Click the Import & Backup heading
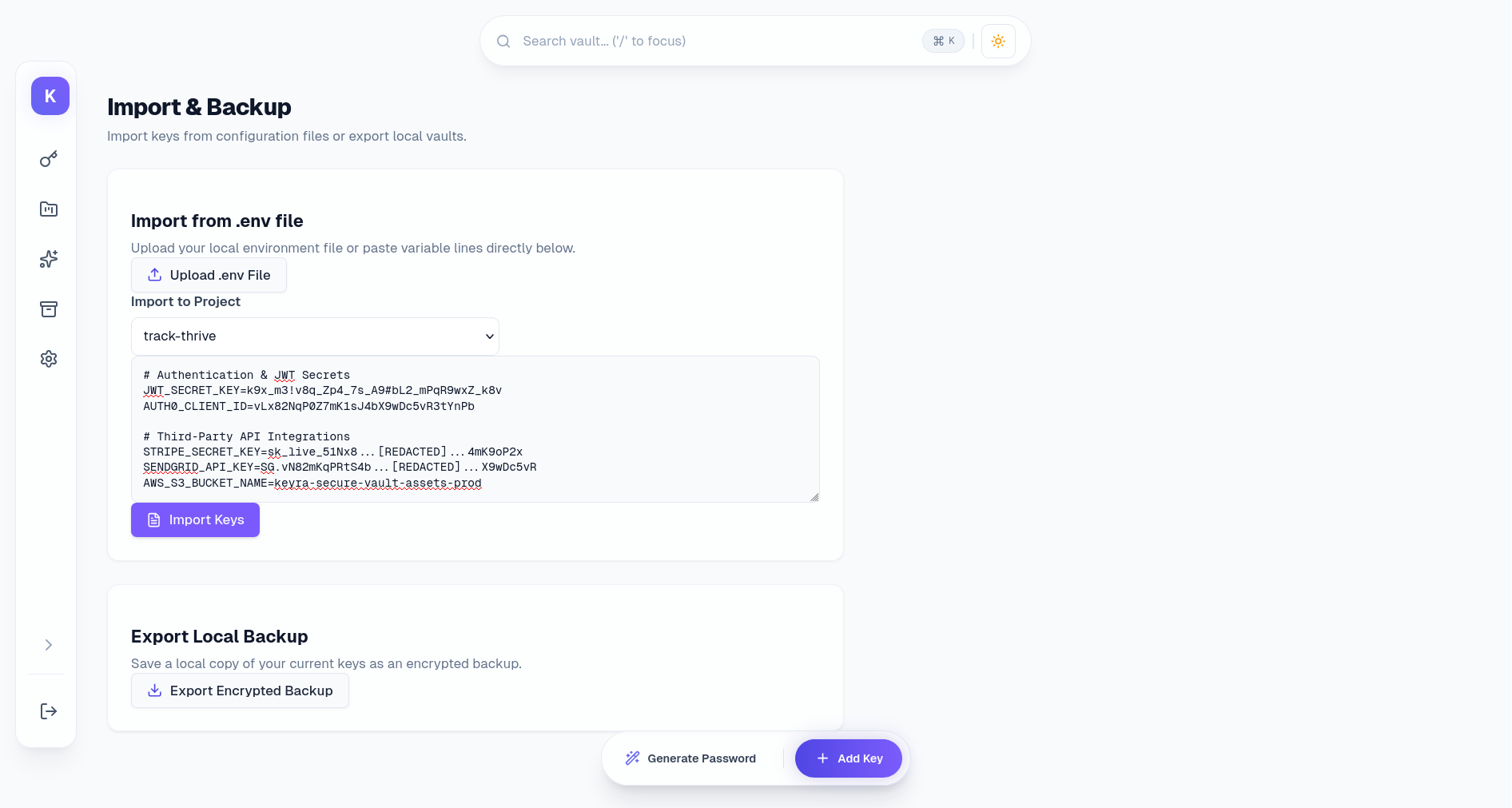 click(x=199, y=107)
